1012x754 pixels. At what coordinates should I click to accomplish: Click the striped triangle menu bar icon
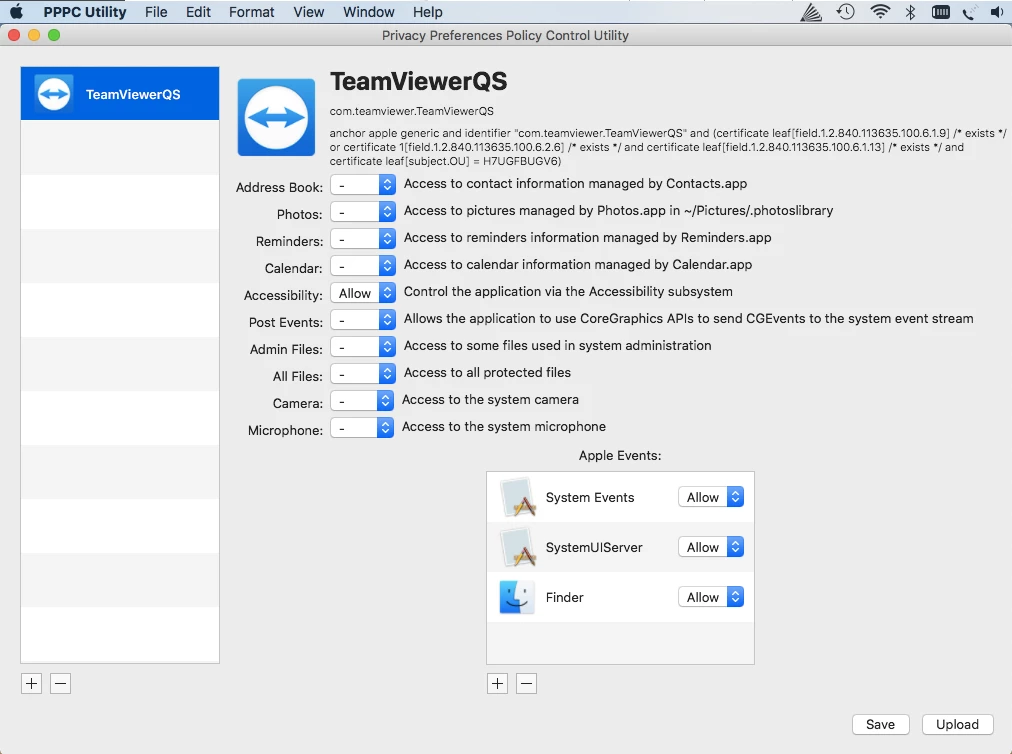tap(811, 12)
